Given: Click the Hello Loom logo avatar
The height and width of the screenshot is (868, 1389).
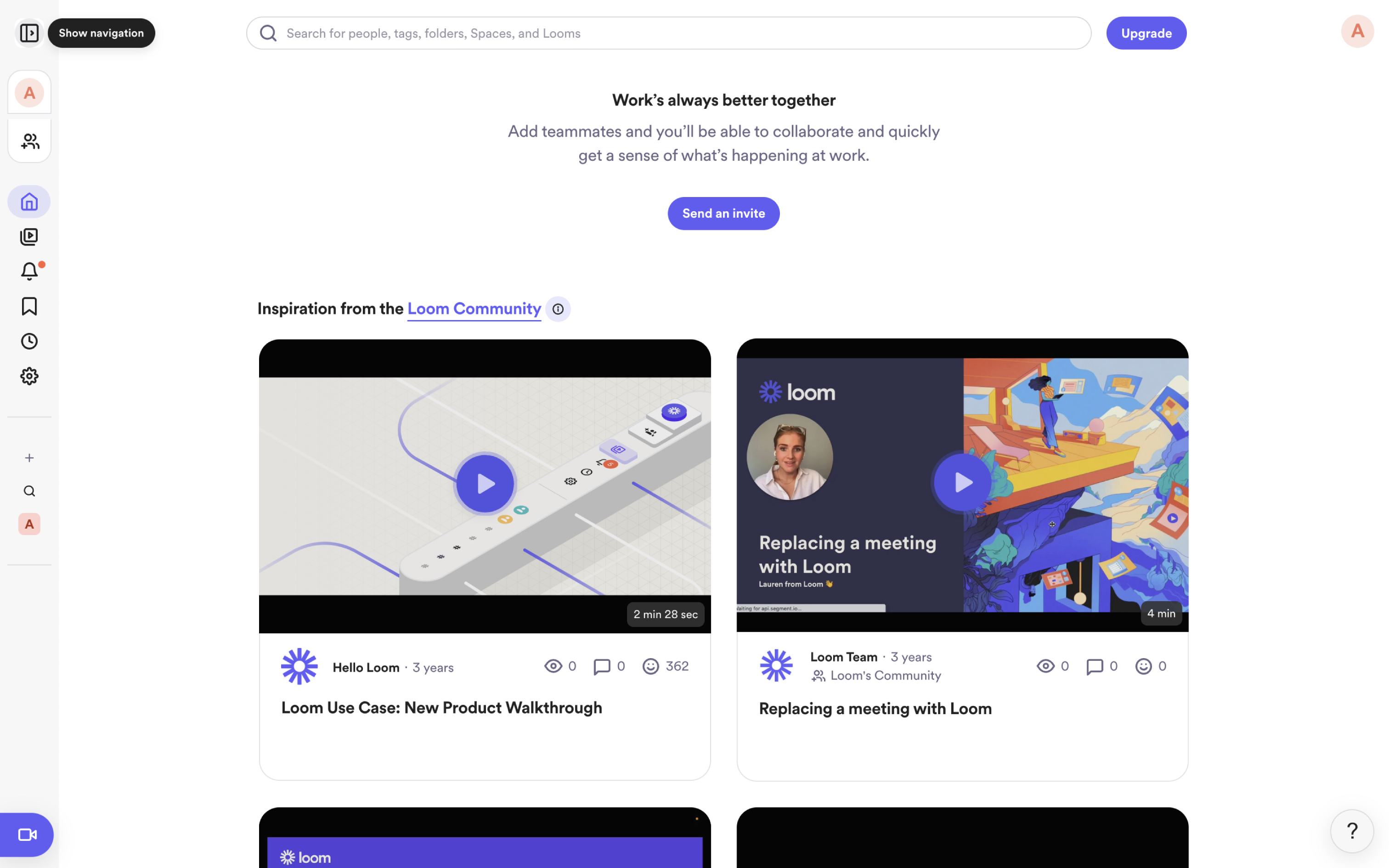Looking at the screenshot, I should [x=299, y=666].
